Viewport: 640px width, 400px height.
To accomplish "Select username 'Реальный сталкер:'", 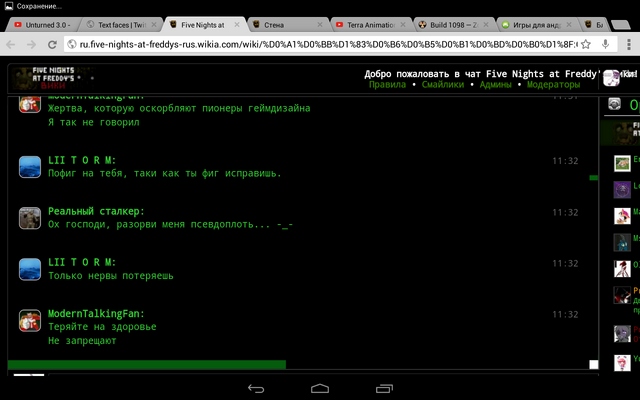I will tap(96, 211).
